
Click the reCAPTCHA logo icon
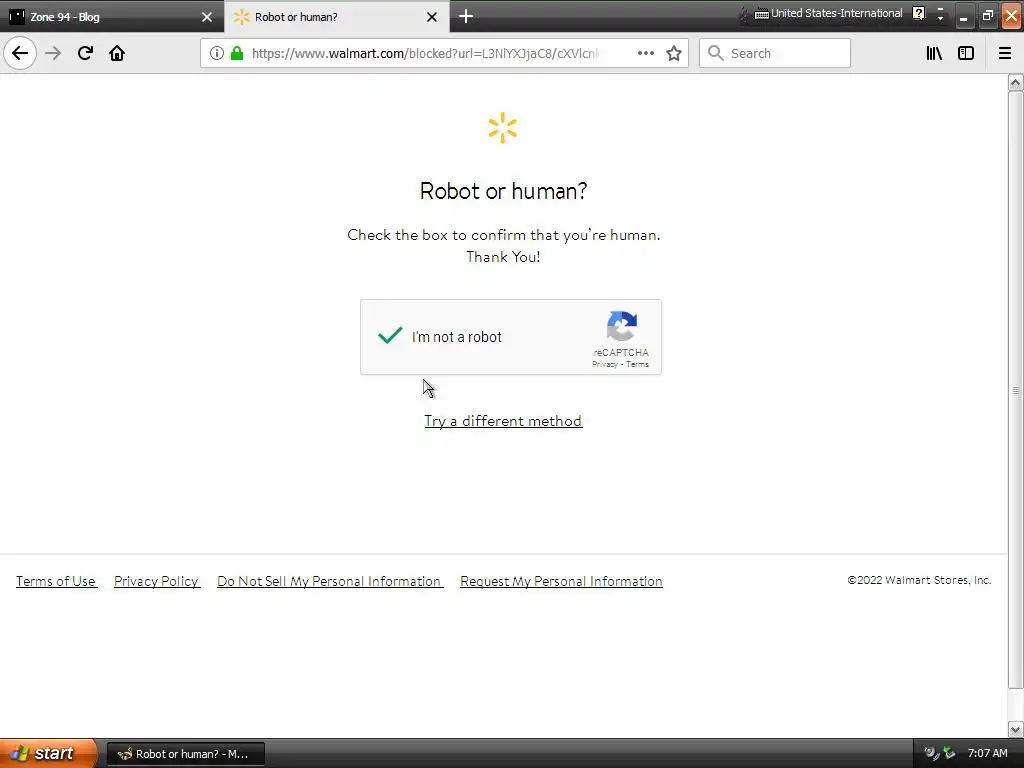click(x=621, y=326)
